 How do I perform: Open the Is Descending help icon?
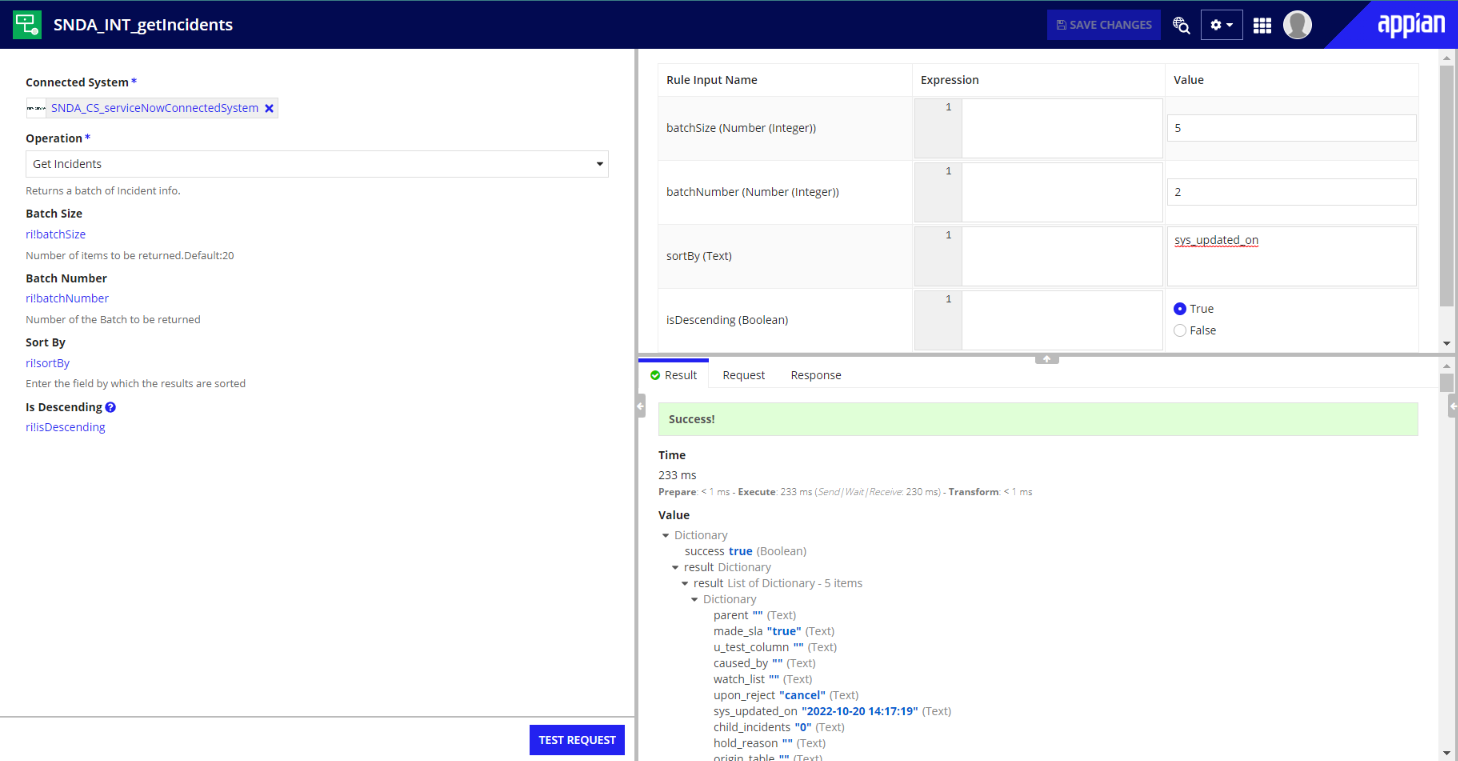pyautogui.click(x=111, y=407)
